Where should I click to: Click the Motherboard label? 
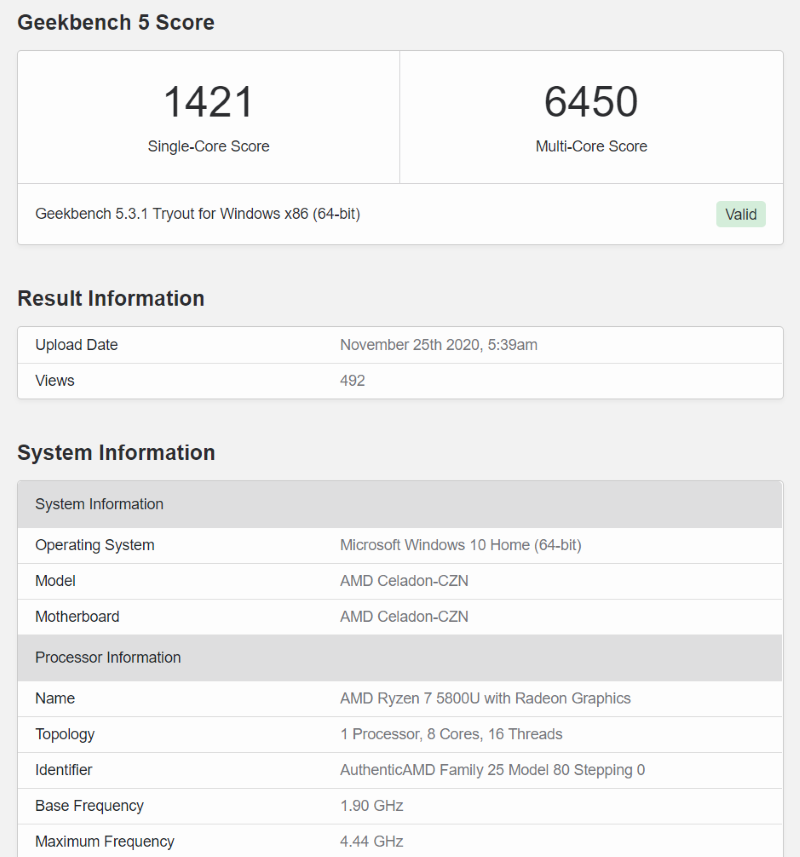click(x=77, y=617)
